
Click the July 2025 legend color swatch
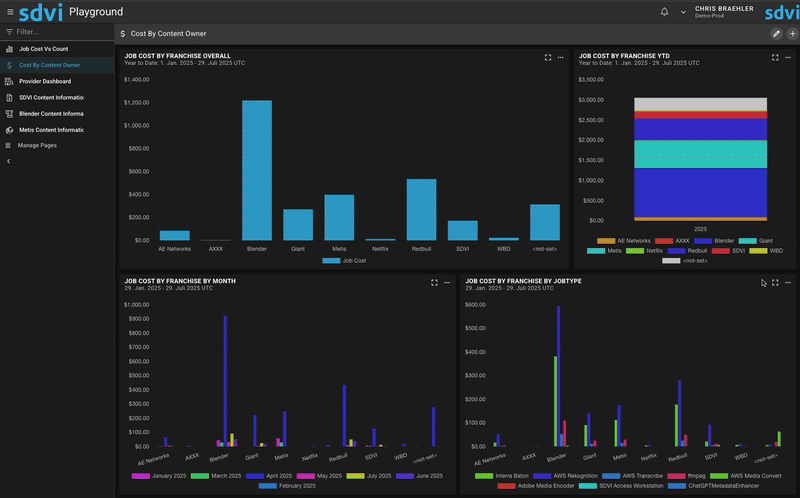tap(356, 476)
